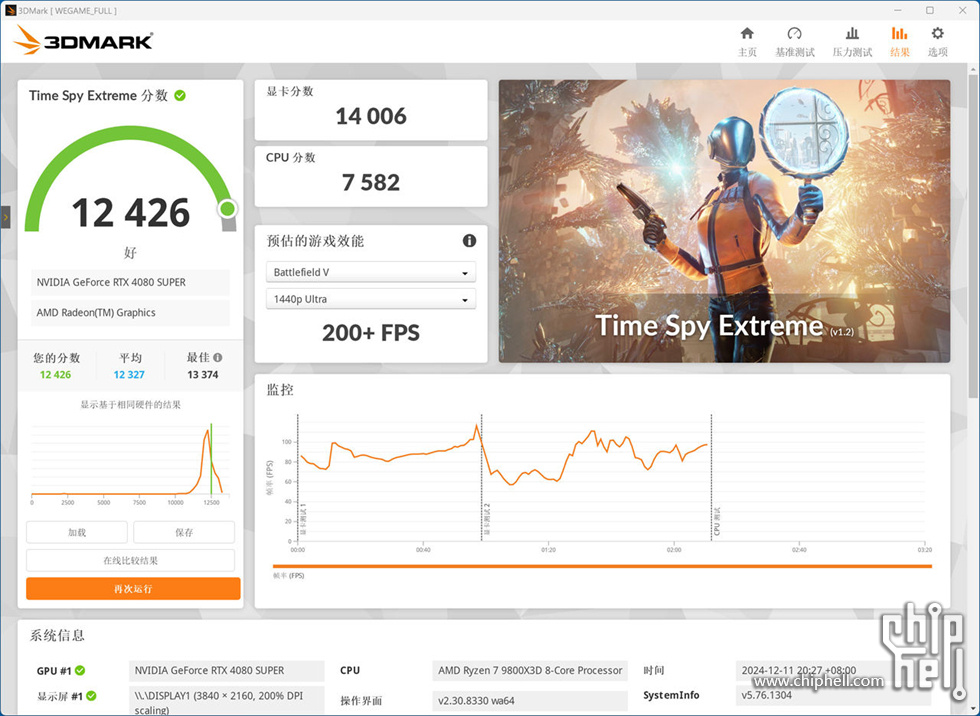Click the NVIDIA GeForce RTX 4080 SUPER label under gauge
This screenshot has height=716, width=980.
(130, 282)
